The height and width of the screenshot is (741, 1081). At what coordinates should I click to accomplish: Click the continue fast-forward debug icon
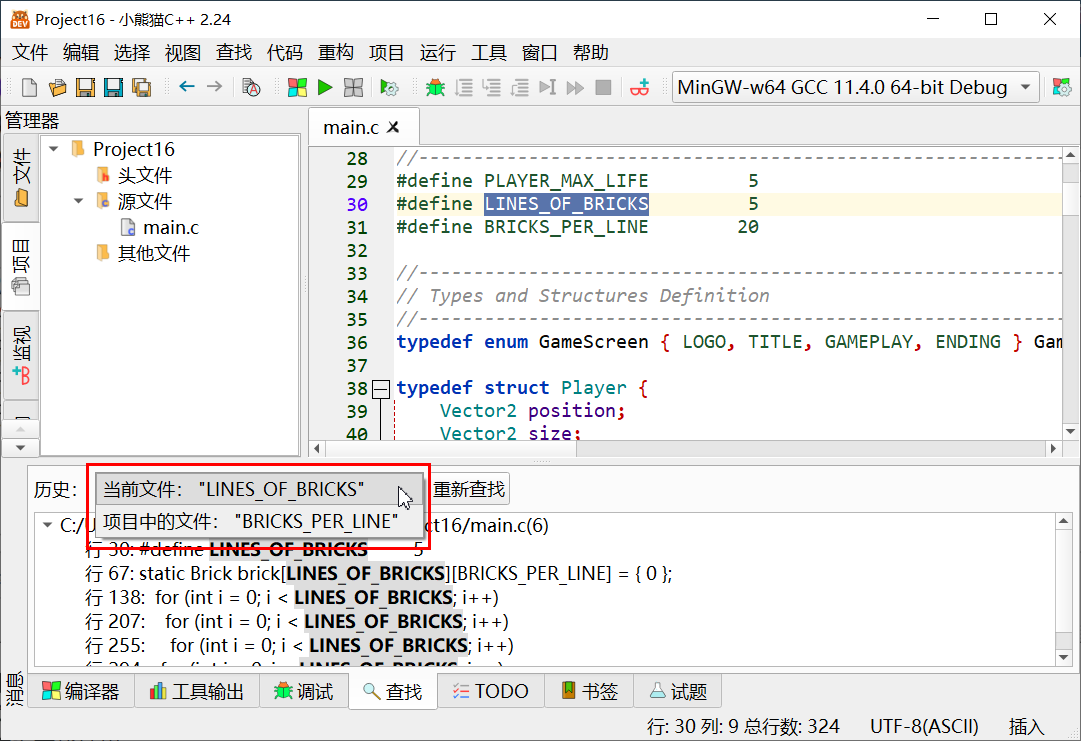[575, 88]
